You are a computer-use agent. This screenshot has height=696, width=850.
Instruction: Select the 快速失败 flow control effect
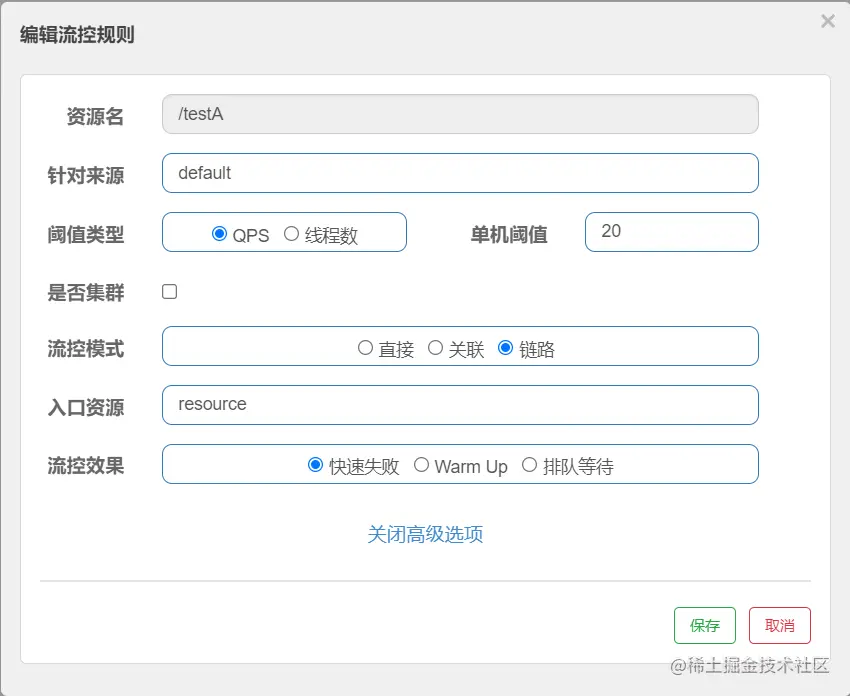(315, 465)
